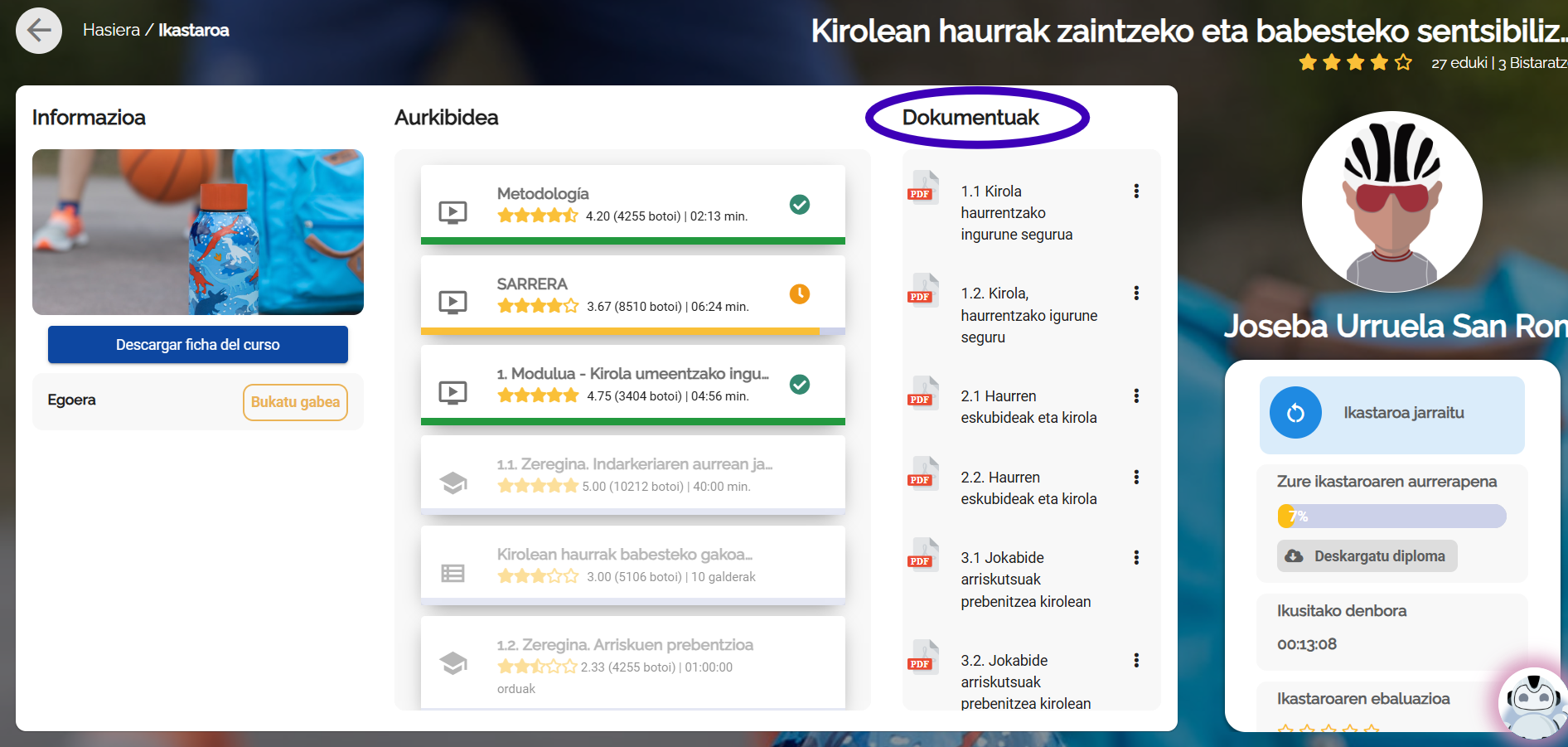1568x747 pixels.
Task: Click the course progress bar showing 7%
Action: (x=1391, y=517)
